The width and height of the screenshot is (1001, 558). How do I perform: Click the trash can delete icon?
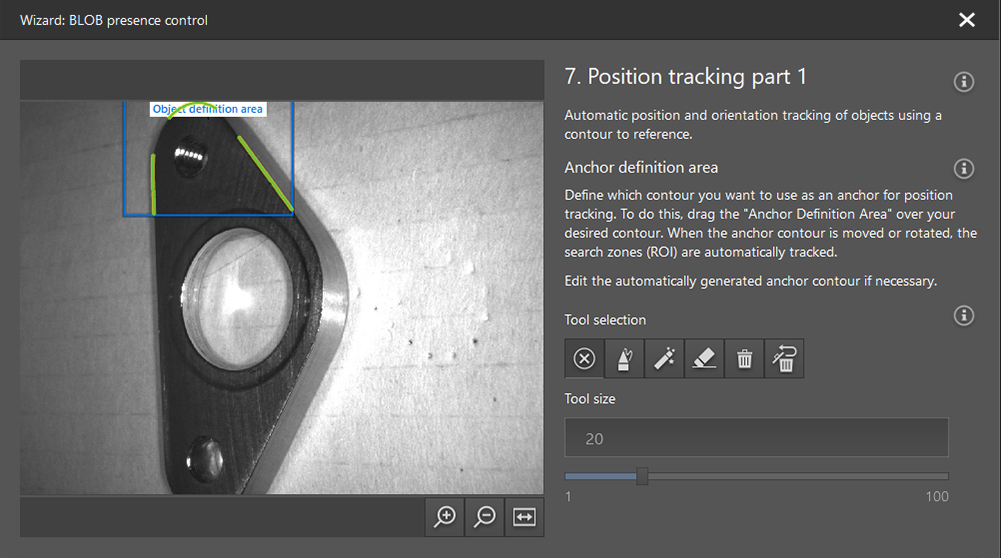click(744, 358)
